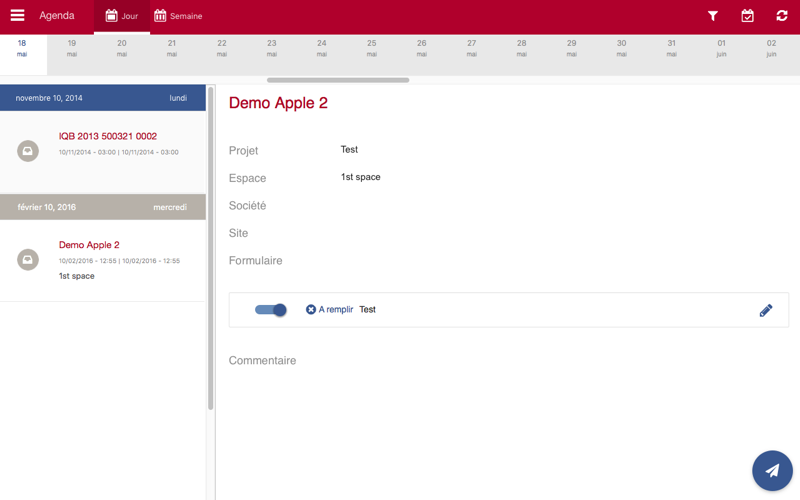Open the hamburger menu
Viewport: 800px width, 500px height.
point(17,15)
